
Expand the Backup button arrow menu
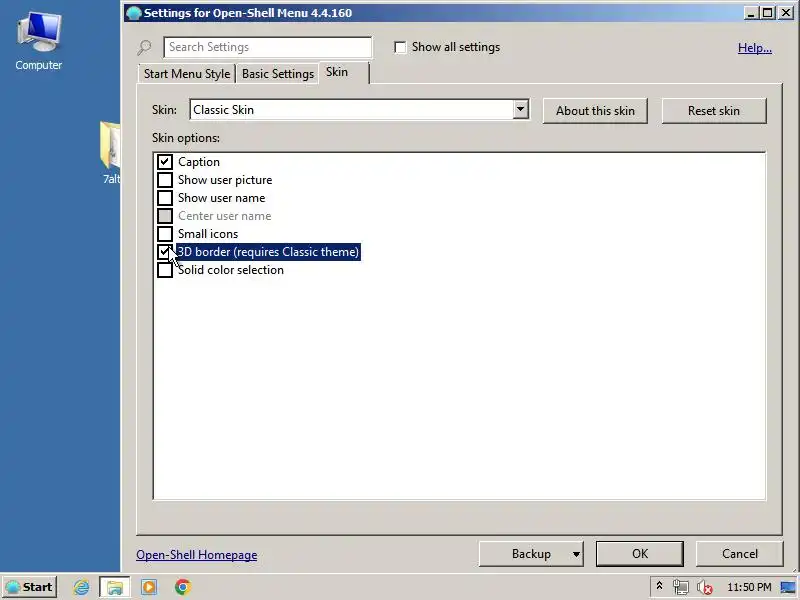click(x=576, y=554)
